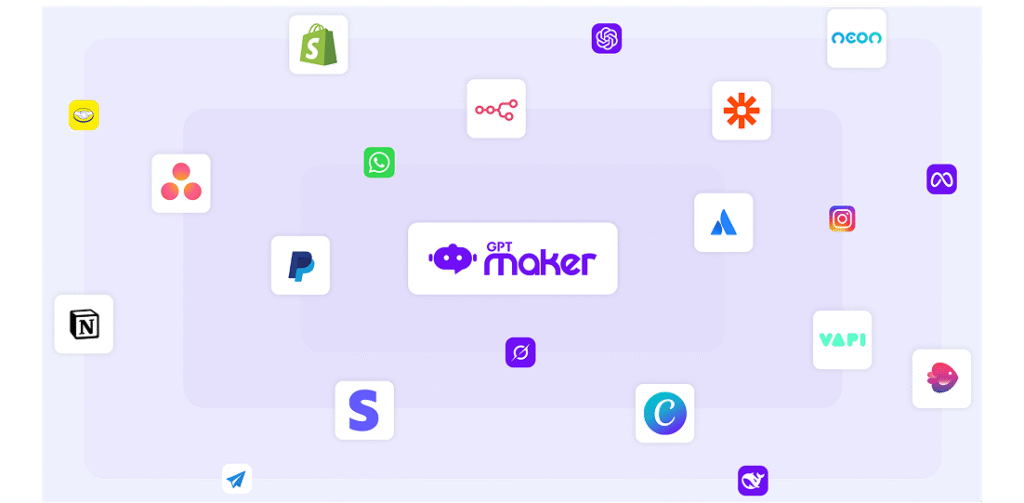The image size is (1024, 503).
Task: Open the VAPI integration tile
Action: (842, 340)
